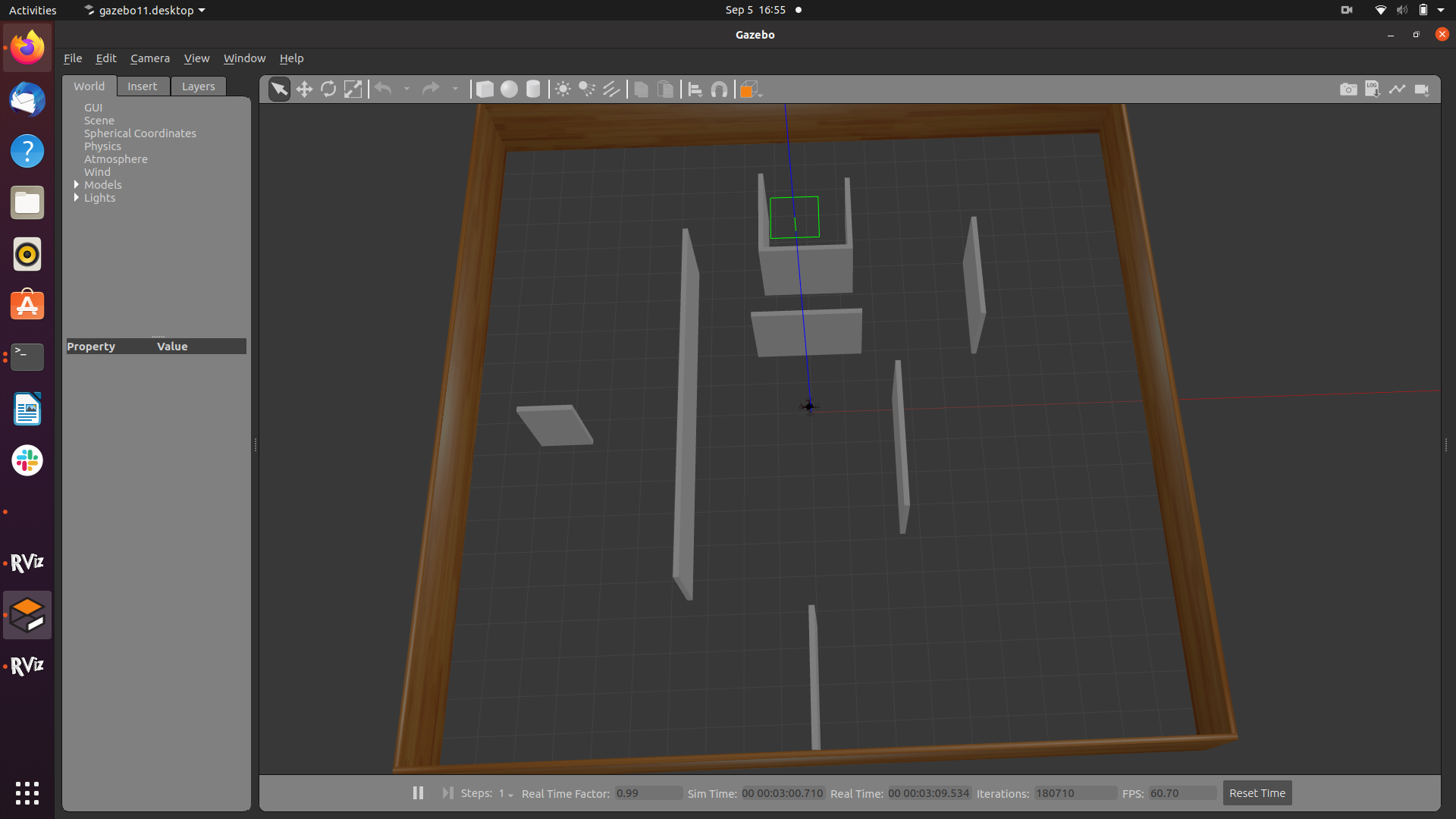Insert a cylinder into the scene

pos(533,89)
